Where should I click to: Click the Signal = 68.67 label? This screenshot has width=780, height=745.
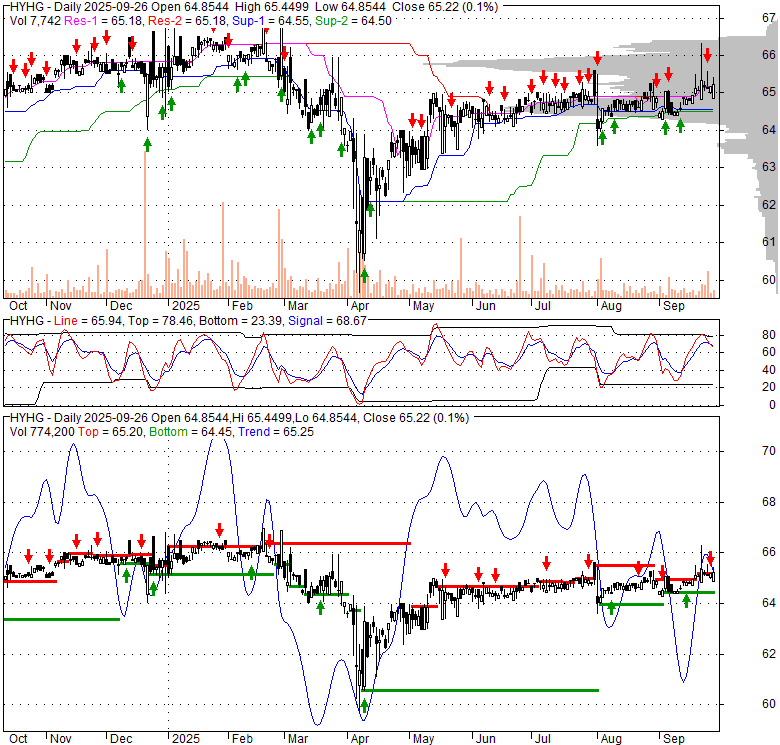(x=327, y=321)
